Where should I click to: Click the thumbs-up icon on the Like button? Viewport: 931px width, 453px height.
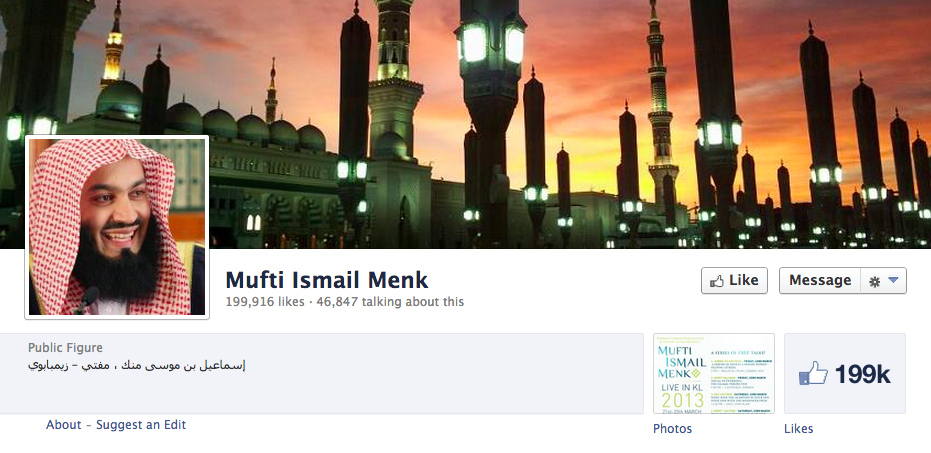(717, 281)
